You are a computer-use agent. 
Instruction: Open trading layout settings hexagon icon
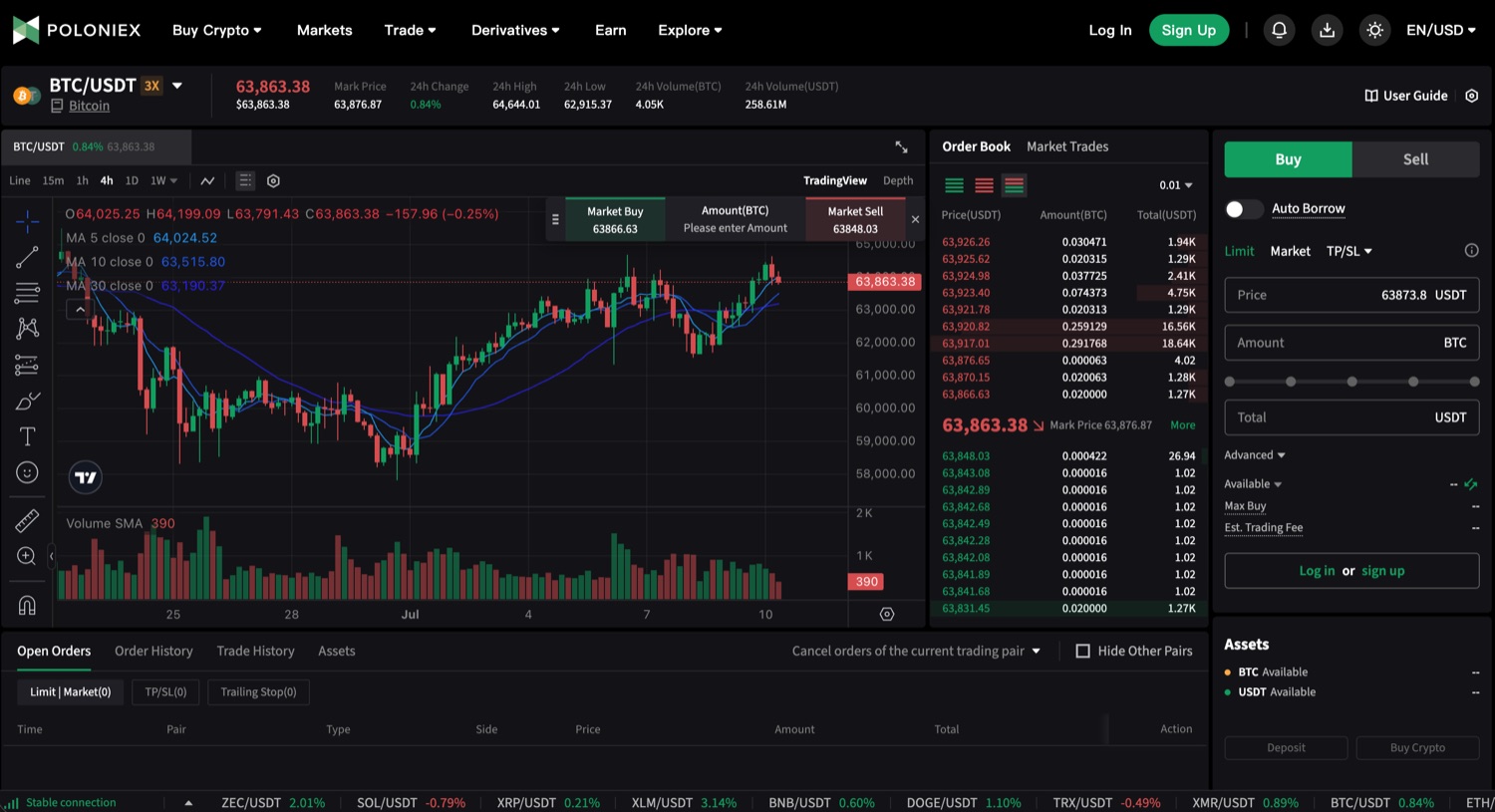(x=1472, y=96)
